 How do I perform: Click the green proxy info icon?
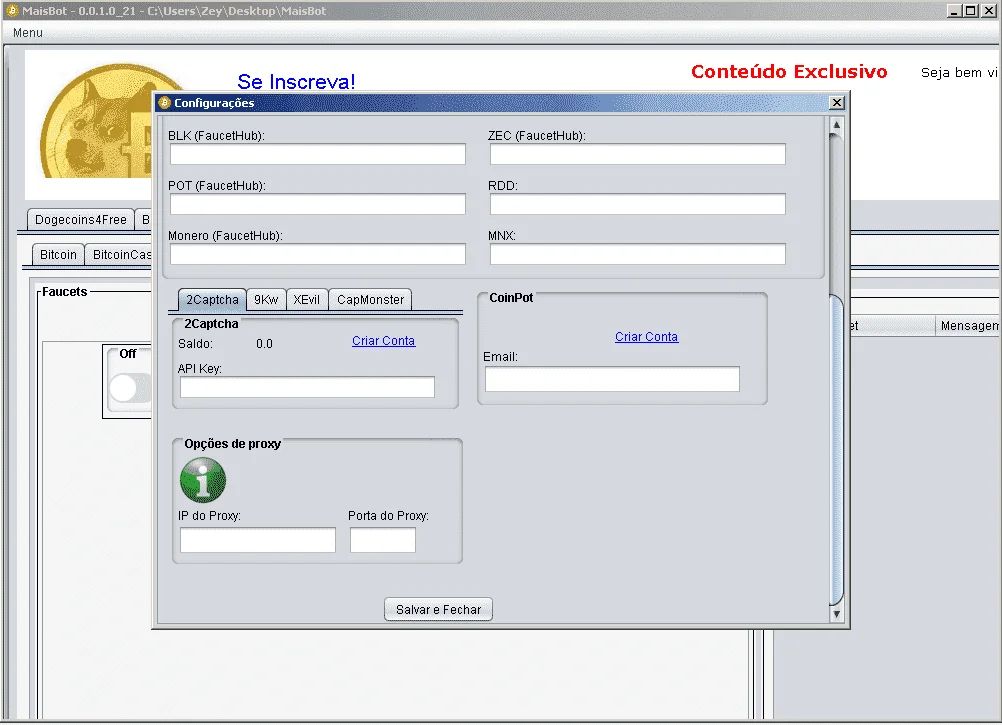[x=203, y=480]
